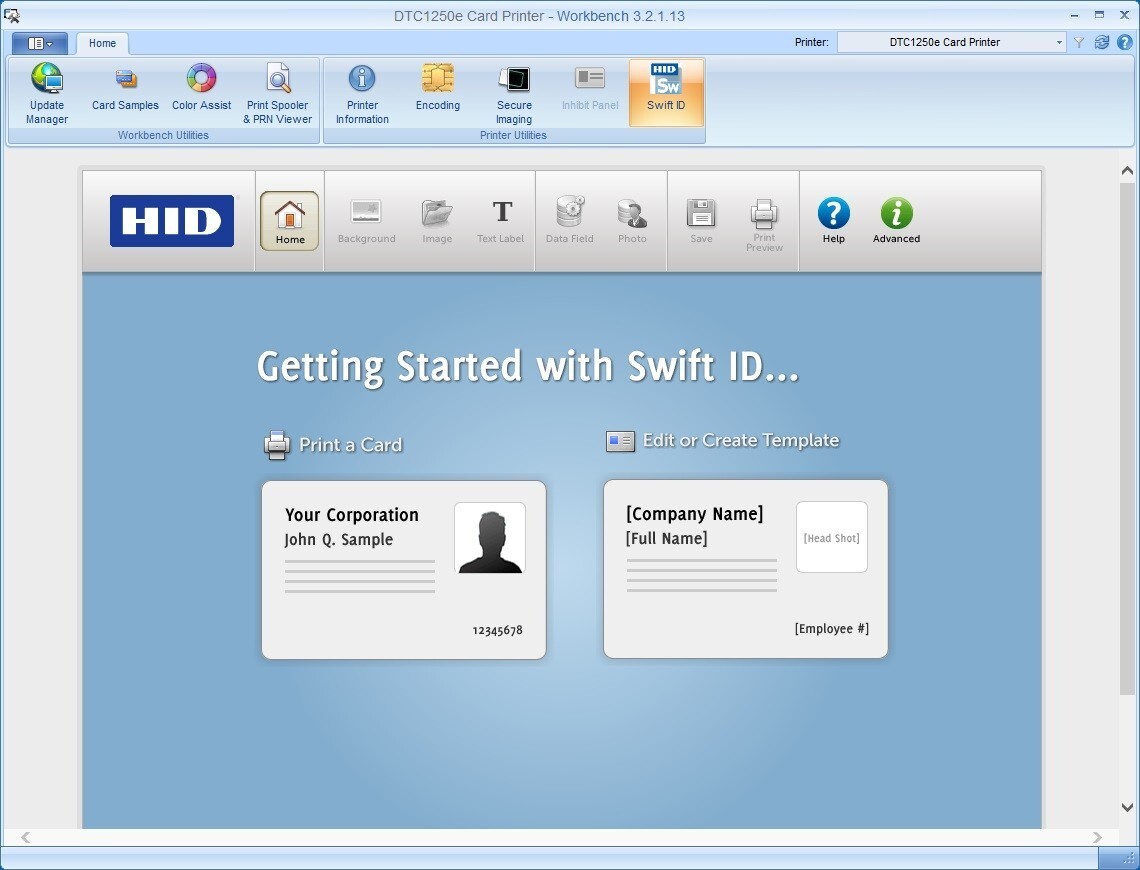Open Secure Imaging utility
Viewport: 1140px width, 870px height.
[x=514, y=92]
